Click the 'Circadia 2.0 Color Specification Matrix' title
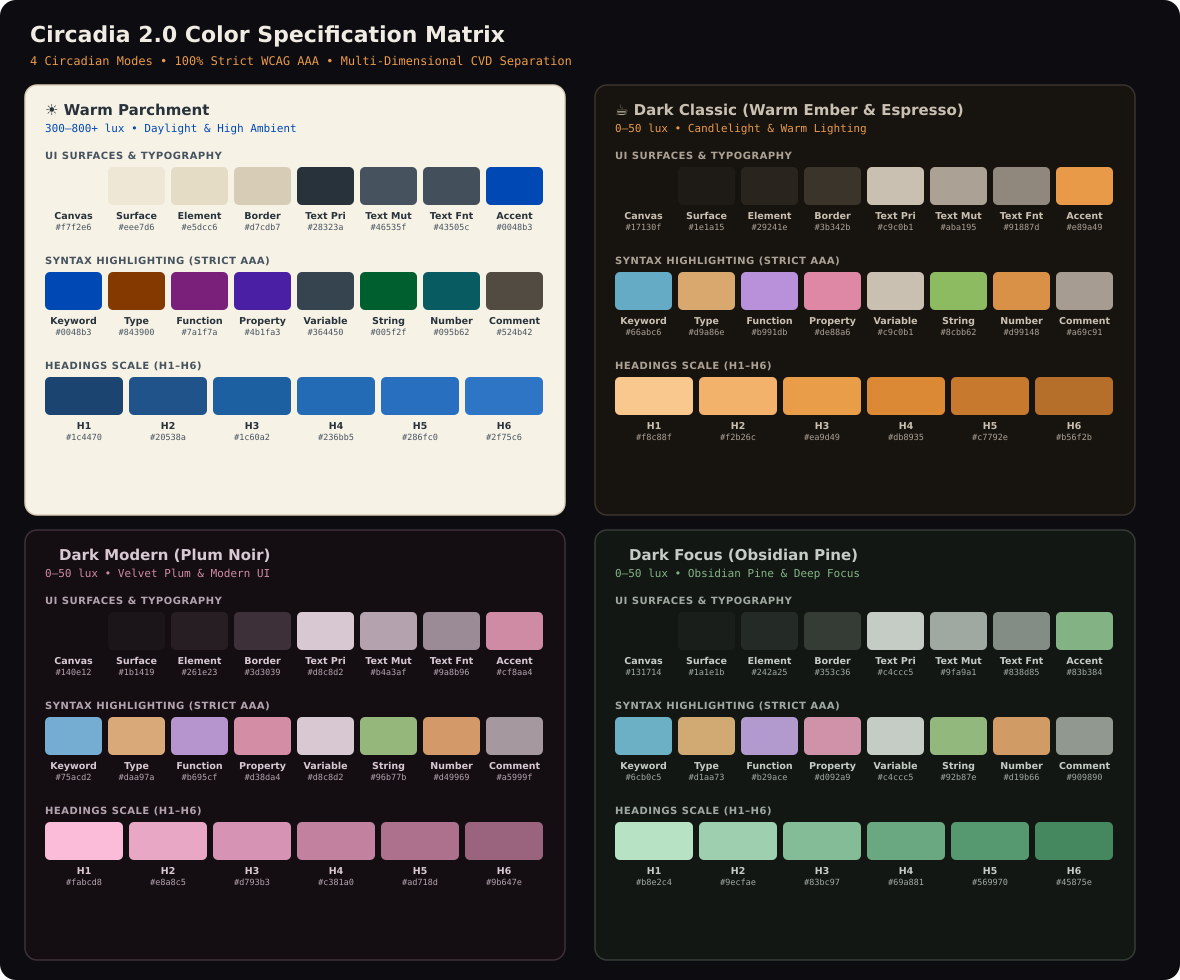This screenshot has width=1180, height=980. [x=267, y=35]
